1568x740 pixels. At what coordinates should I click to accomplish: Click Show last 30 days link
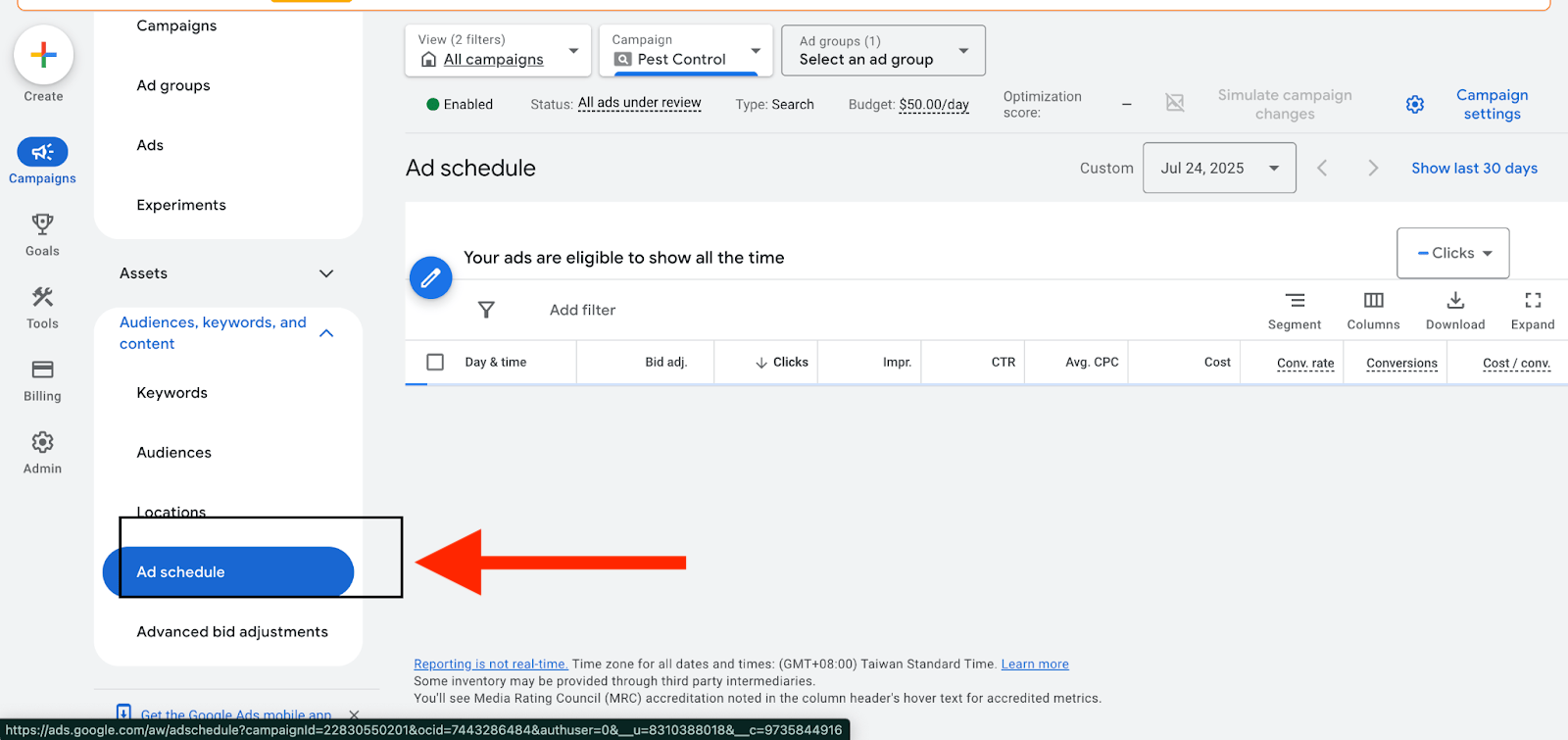[1474, 168]
